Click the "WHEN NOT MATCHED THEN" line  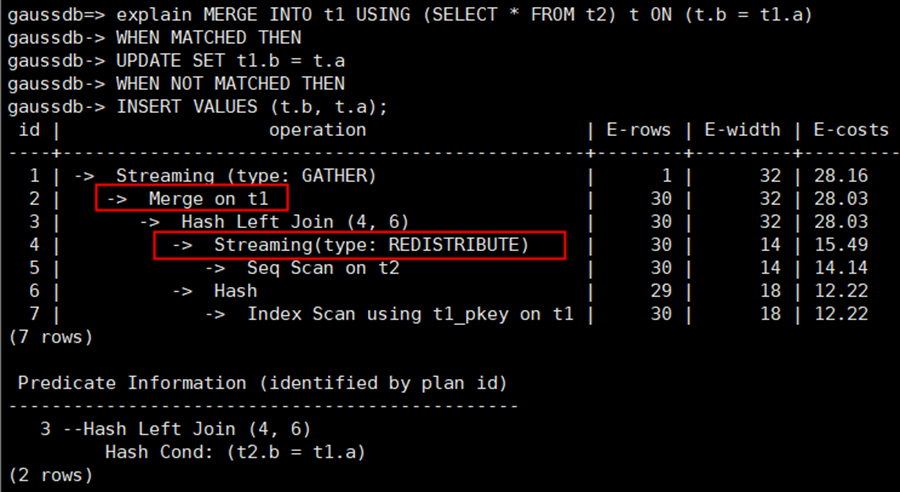click(230, 83)
